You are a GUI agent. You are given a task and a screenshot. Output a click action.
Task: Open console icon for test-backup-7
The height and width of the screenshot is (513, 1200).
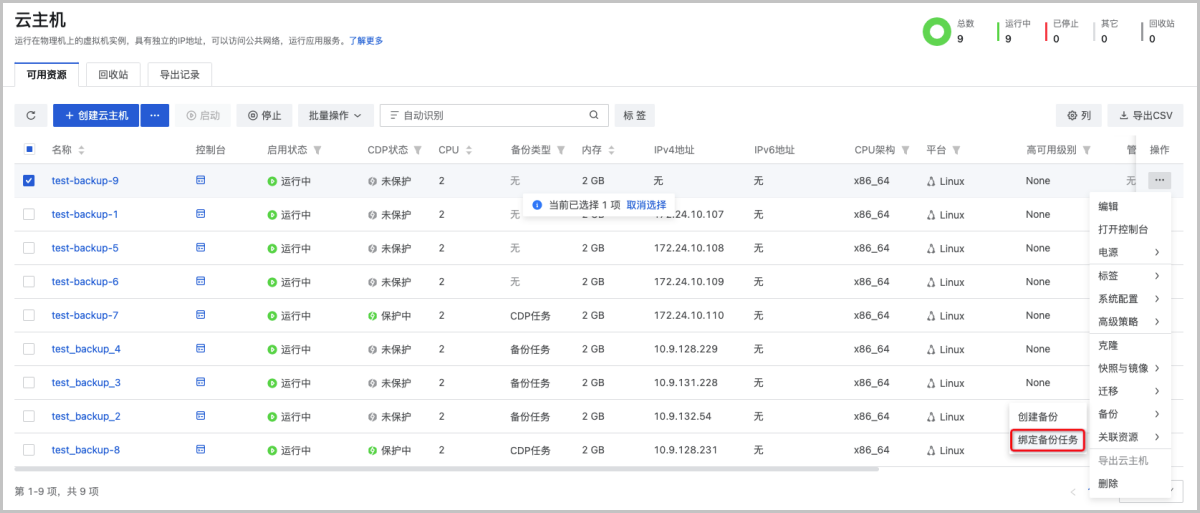click(200, 315)
